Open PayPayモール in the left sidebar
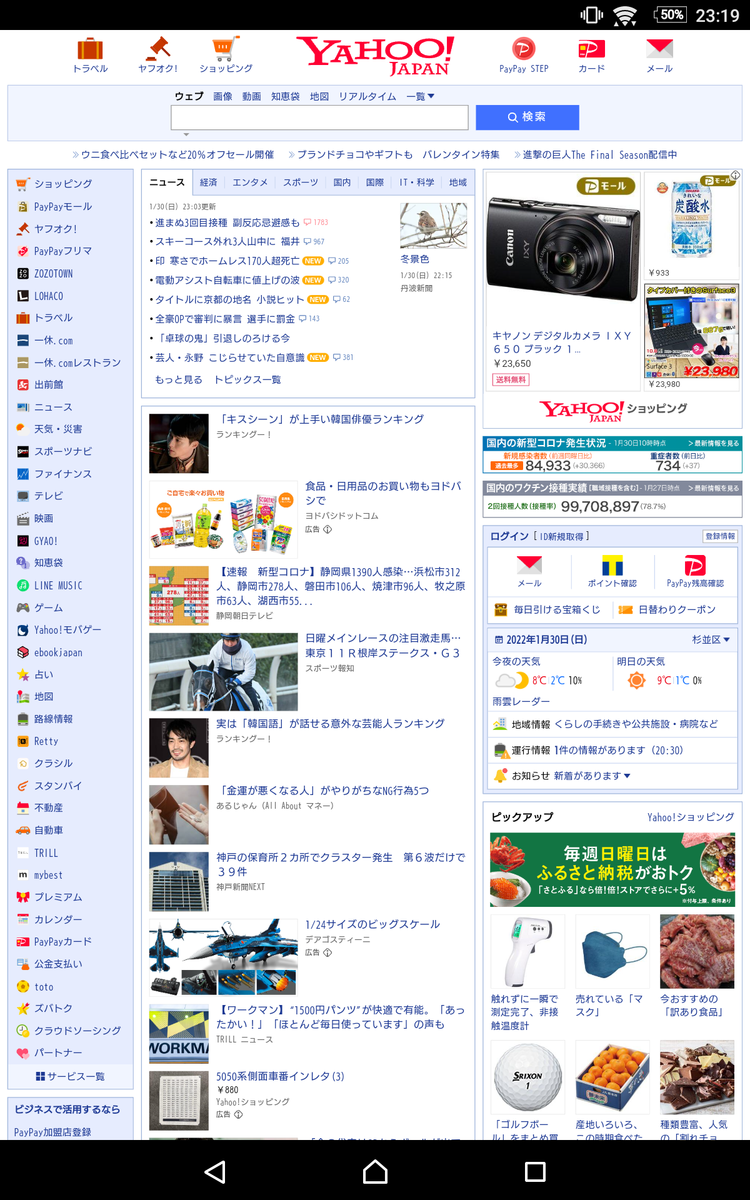750x1200 pixels. pyautogui.click(x=63, y=206)
